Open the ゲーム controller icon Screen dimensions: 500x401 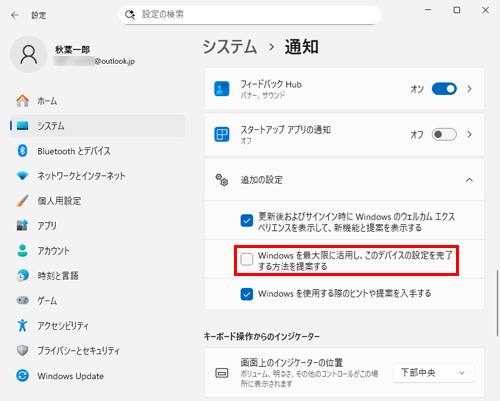(22, 300)
